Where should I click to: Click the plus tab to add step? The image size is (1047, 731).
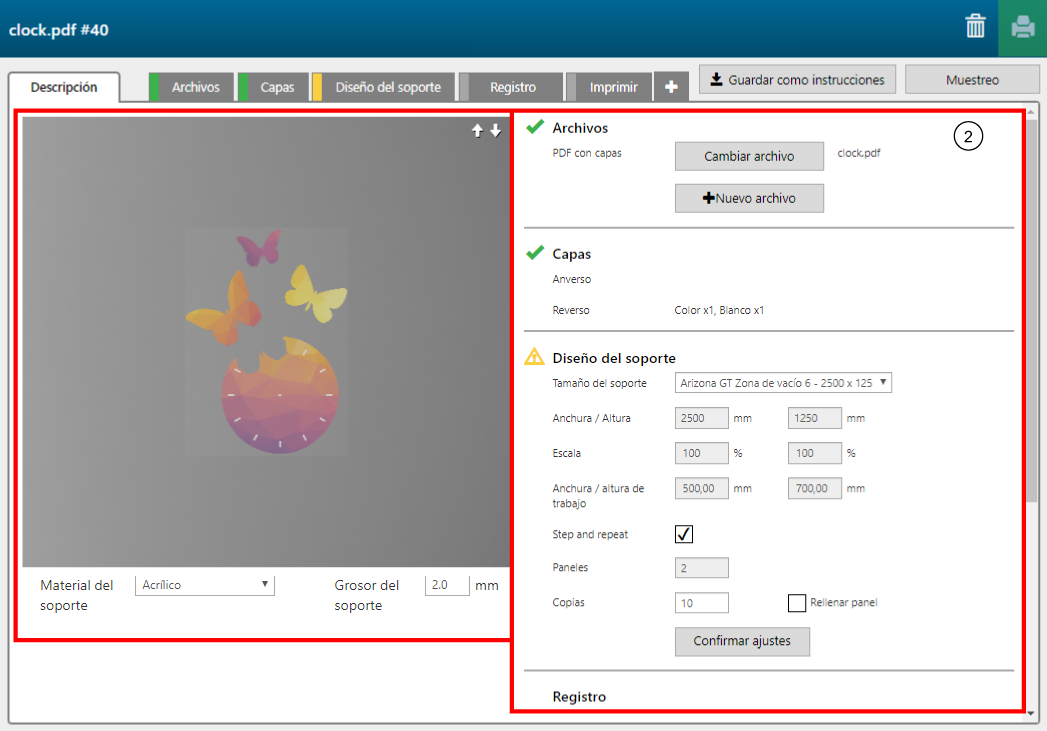[671, 87]
